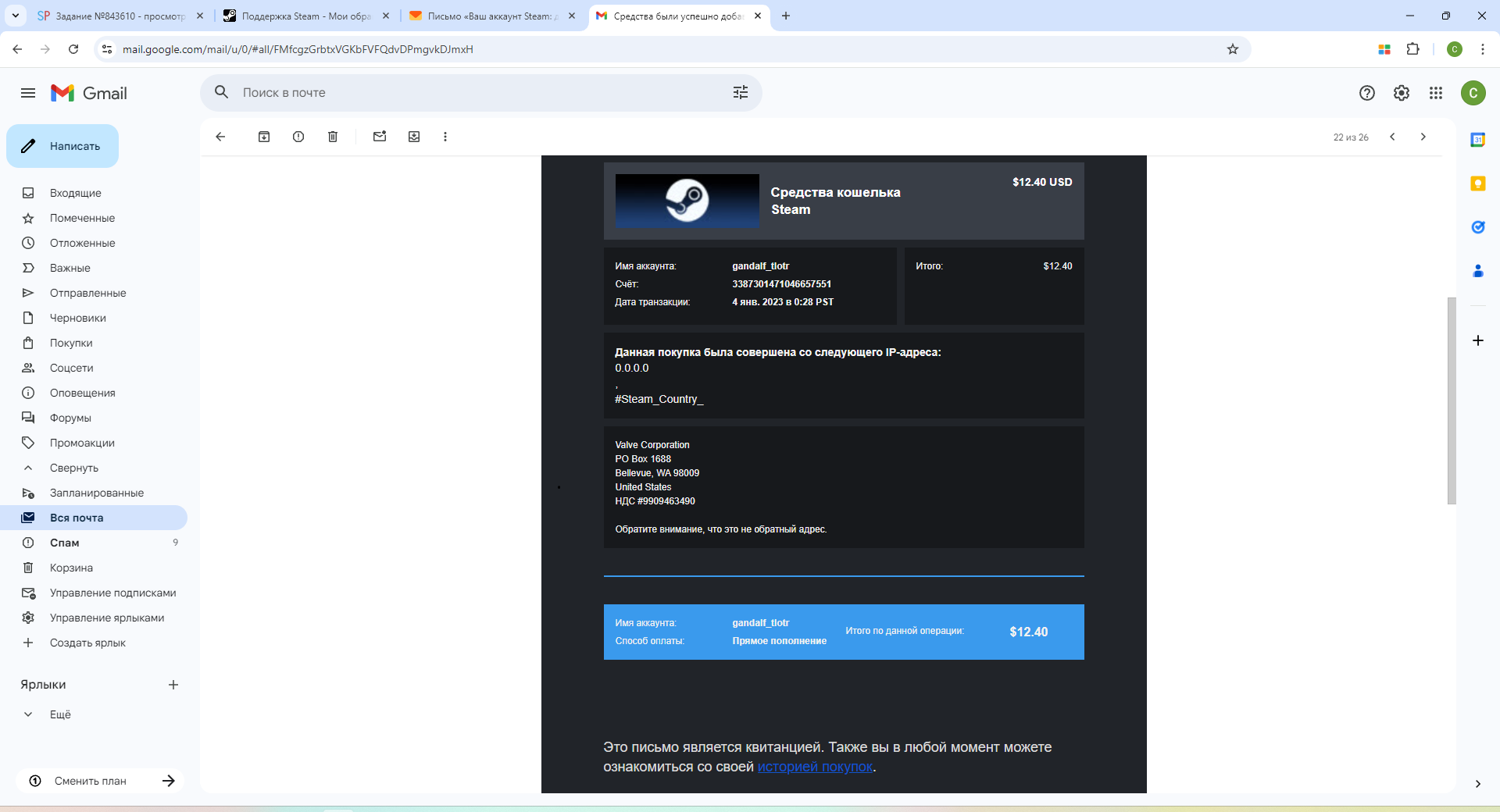1500x812 pixels.
Task: Switch to the Письмо «Ваш аккаунт Steam» tab
Action: pos(491,16)
